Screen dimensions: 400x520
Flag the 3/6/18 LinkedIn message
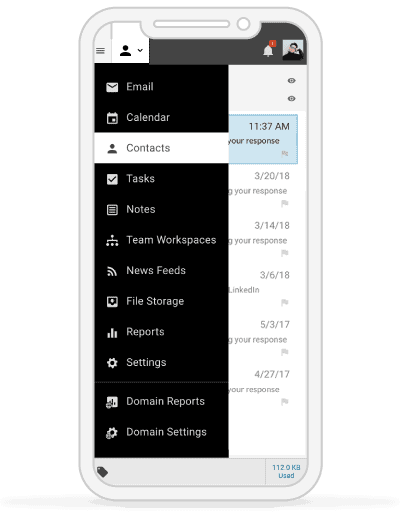[x=285, y=303]
